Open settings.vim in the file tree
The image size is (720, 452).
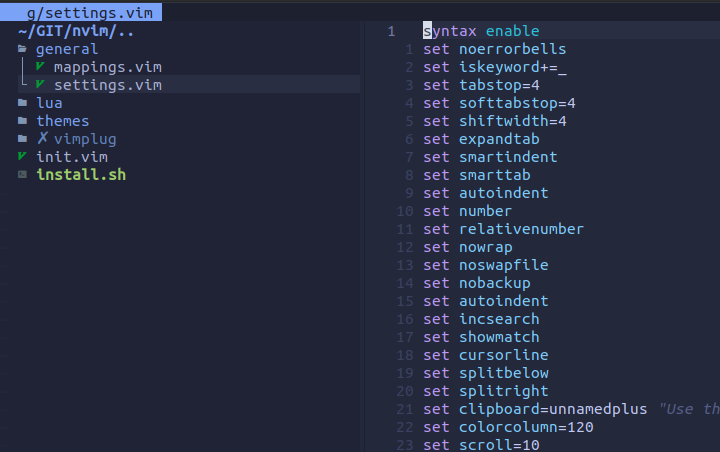point(108,85)
